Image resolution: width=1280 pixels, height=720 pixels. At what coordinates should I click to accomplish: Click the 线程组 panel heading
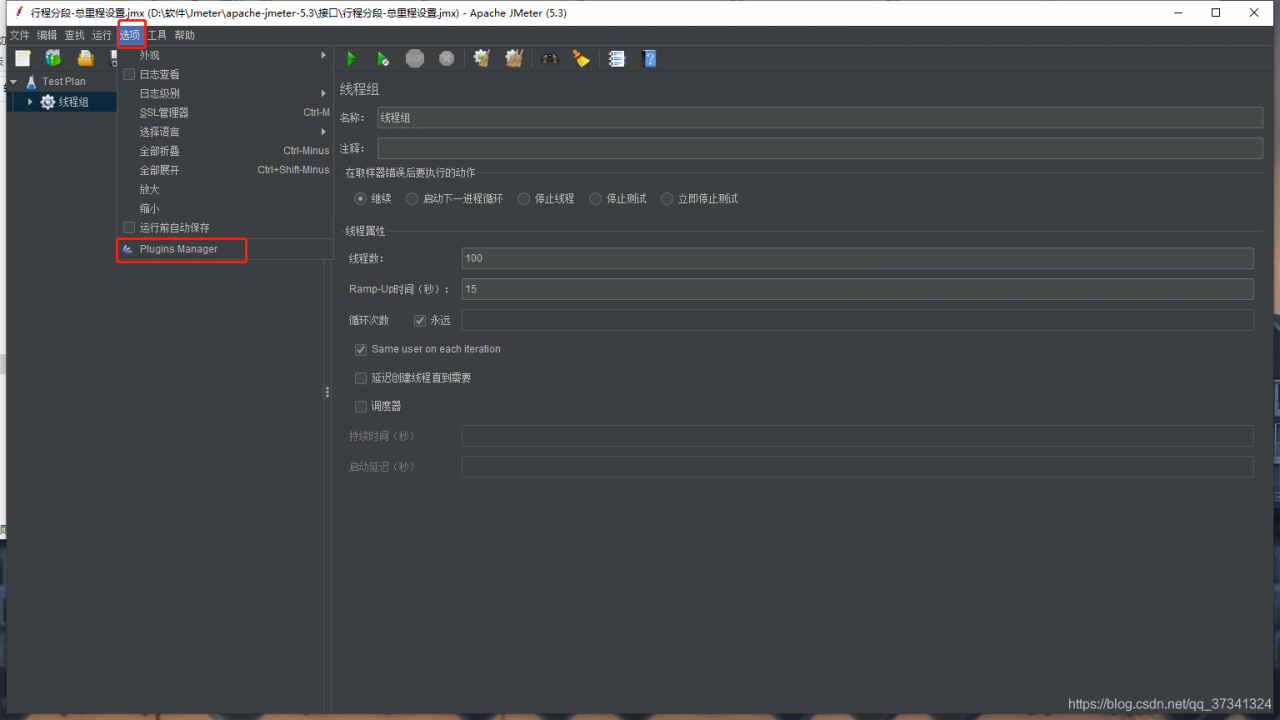[360, 89]
